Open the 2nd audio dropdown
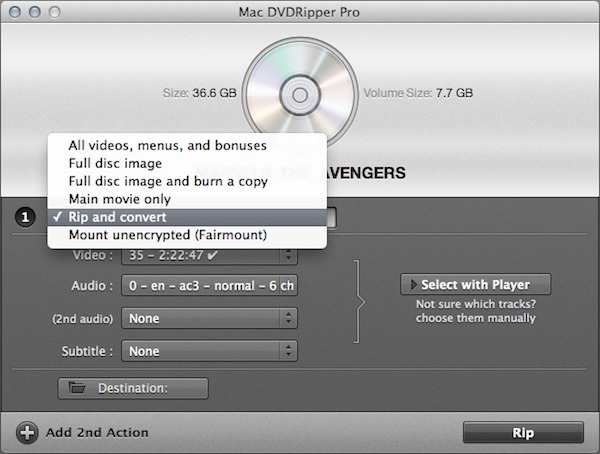 coord(209,318)
